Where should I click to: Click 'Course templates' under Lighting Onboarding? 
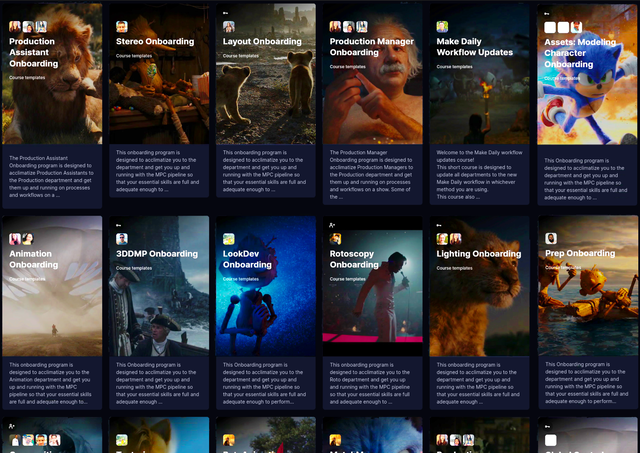(x=454, y=268)
